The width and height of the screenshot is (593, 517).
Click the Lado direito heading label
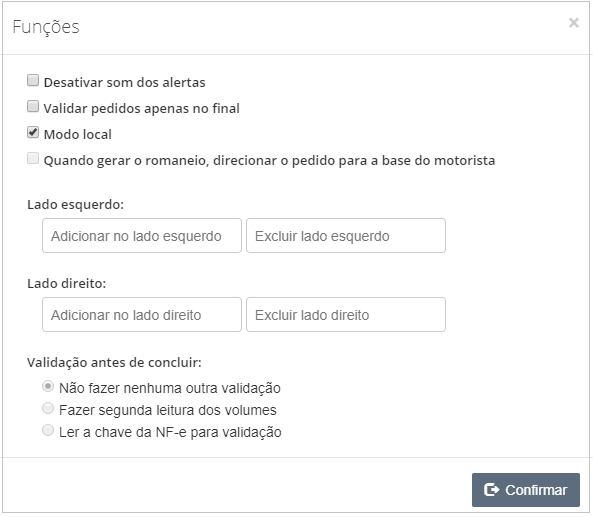(x=67, y=284)
